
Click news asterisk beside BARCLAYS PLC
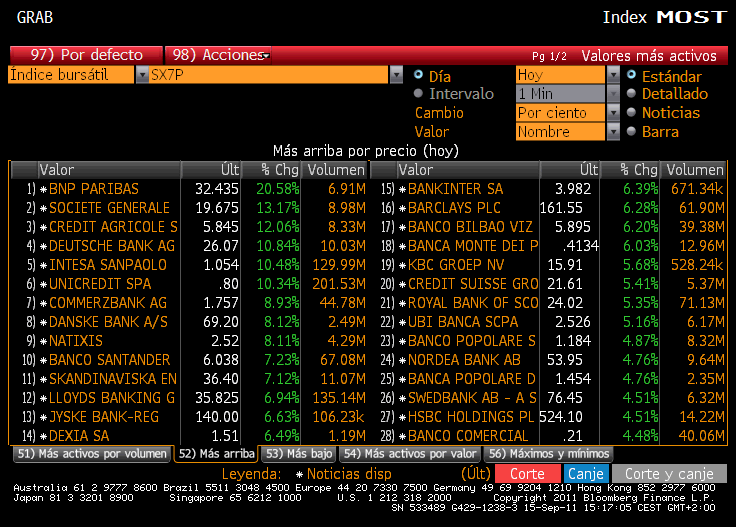pyautogui.click(x=402, y=208)
